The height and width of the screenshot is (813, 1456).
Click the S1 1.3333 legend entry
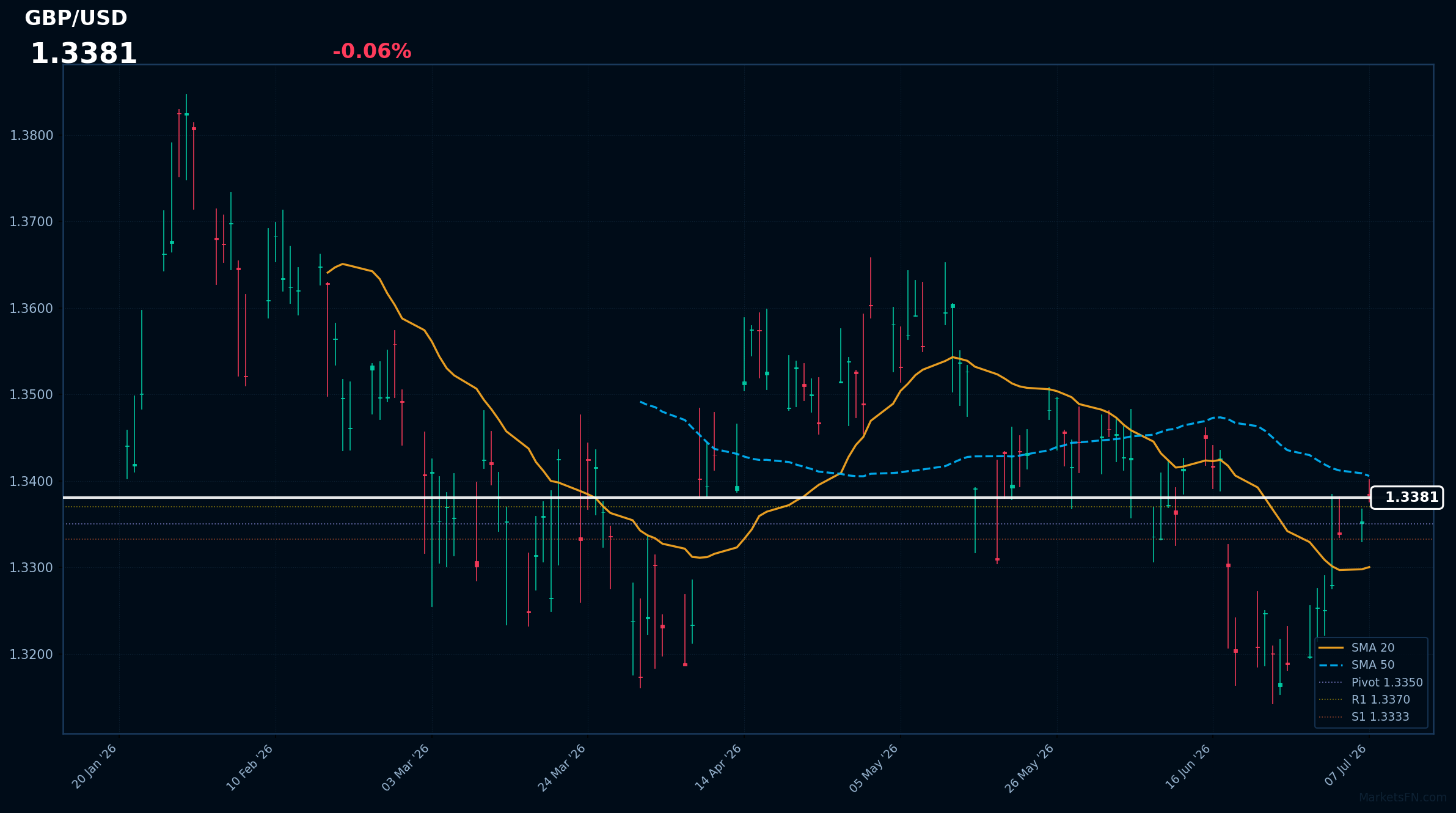click(x=1364, y=716)
